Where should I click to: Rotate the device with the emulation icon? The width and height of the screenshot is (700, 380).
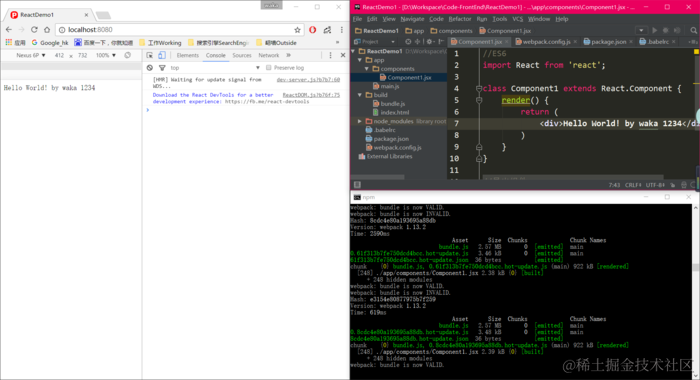pos(128,55)
